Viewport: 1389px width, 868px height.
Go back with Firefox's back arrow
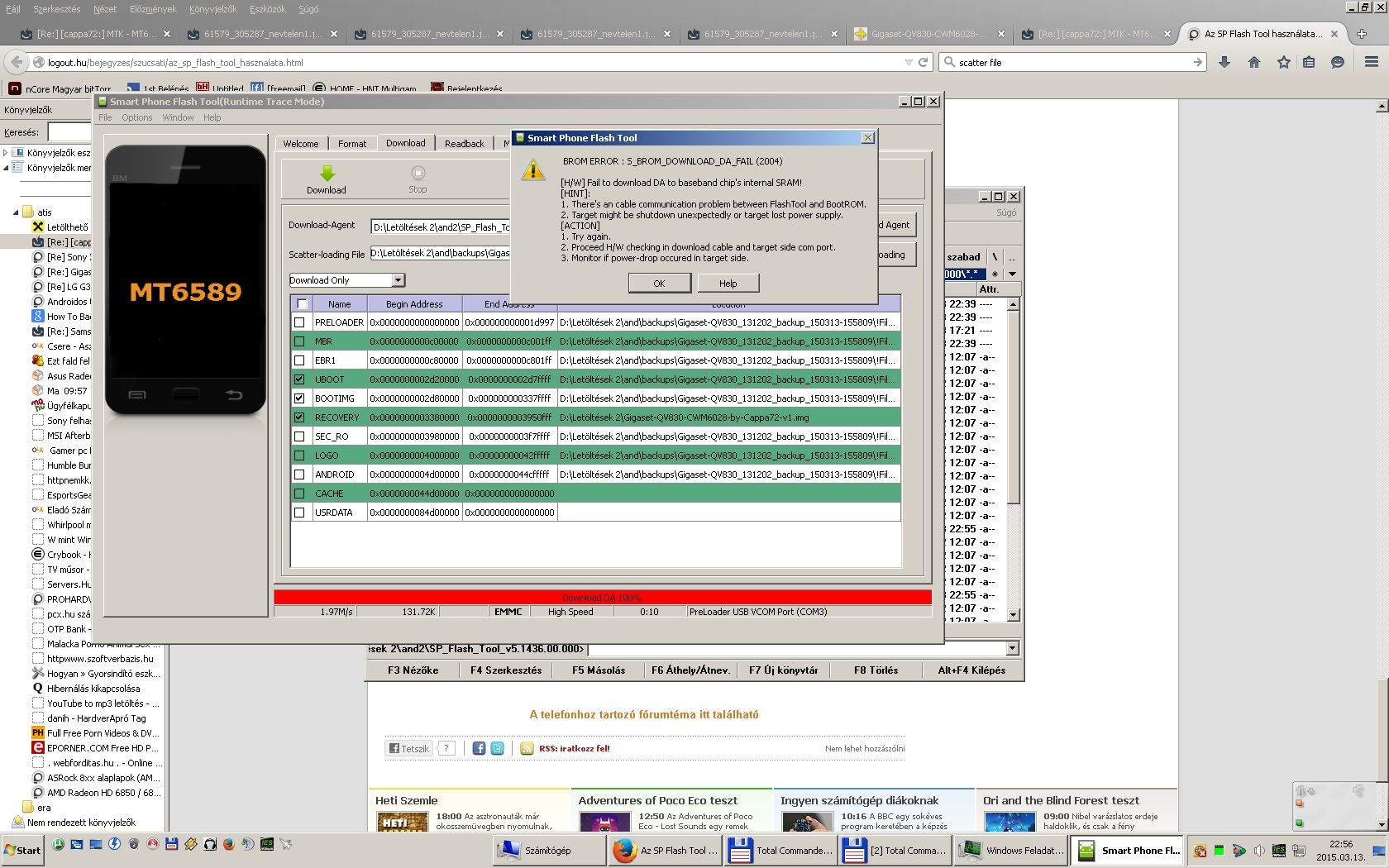[x=17, y=62]
